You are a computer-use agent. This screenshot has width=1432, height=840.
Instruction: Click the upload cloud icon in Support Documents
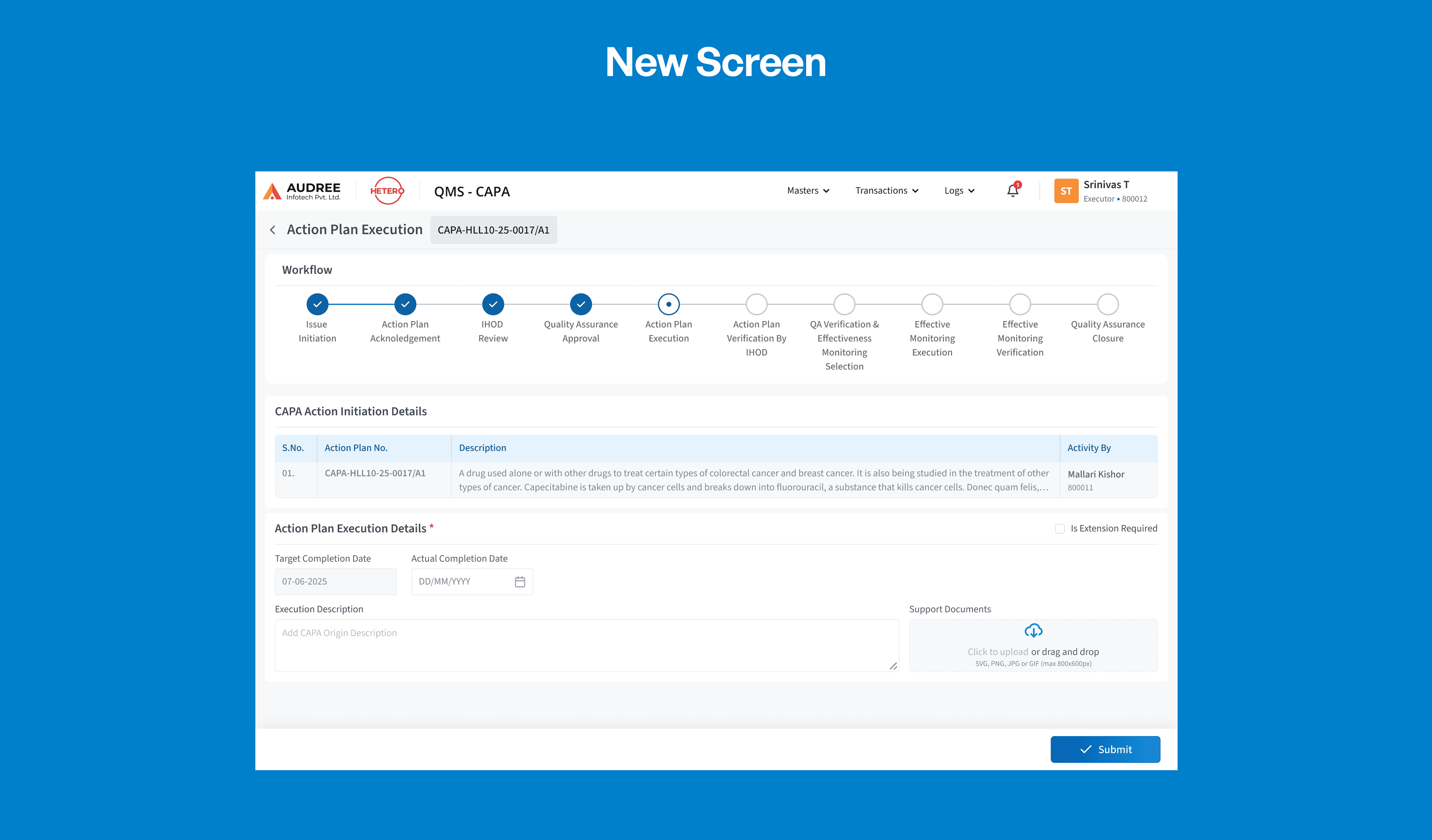click(x=1033, y=631)
